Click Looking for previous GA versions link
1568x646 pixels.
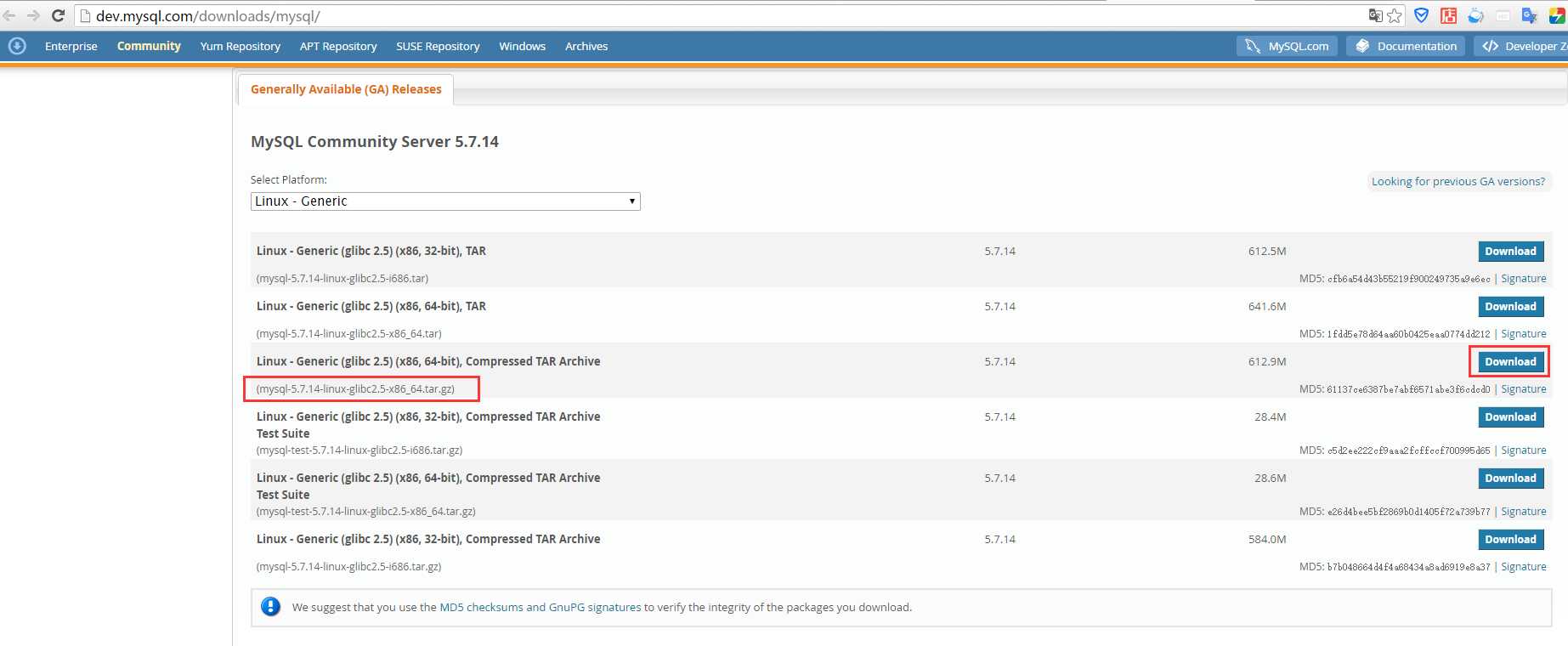[1458, 181]
